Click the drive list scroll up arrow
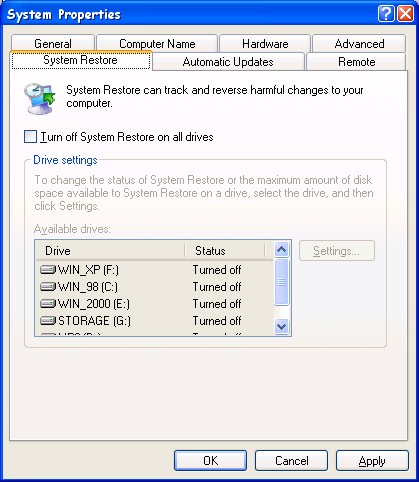This screenshot has height=482, width=419. (282, 249)
